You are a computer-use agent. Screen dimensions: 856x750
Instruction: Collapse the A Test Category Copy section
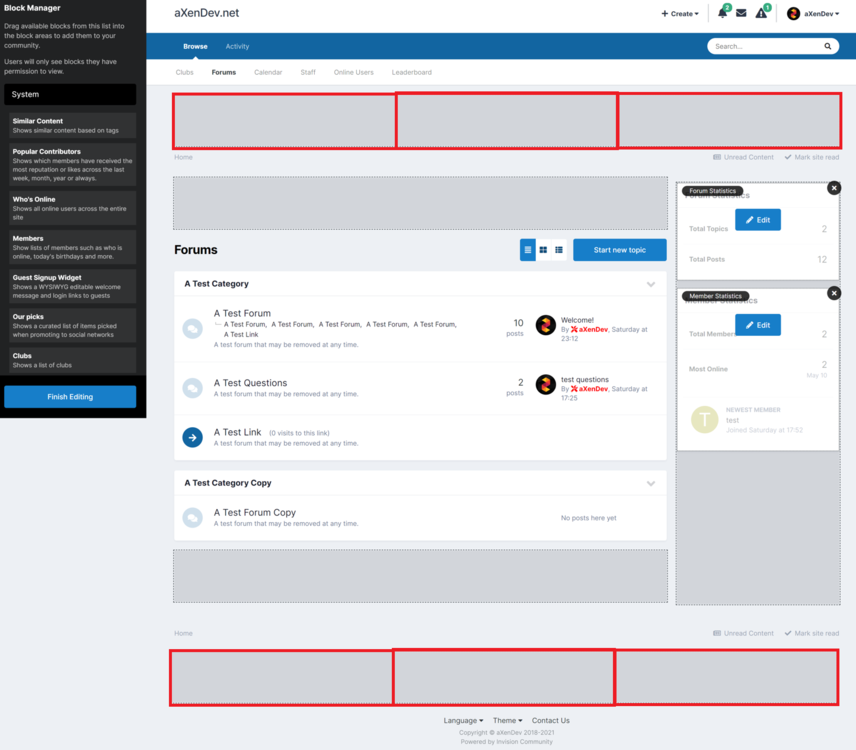651,483
